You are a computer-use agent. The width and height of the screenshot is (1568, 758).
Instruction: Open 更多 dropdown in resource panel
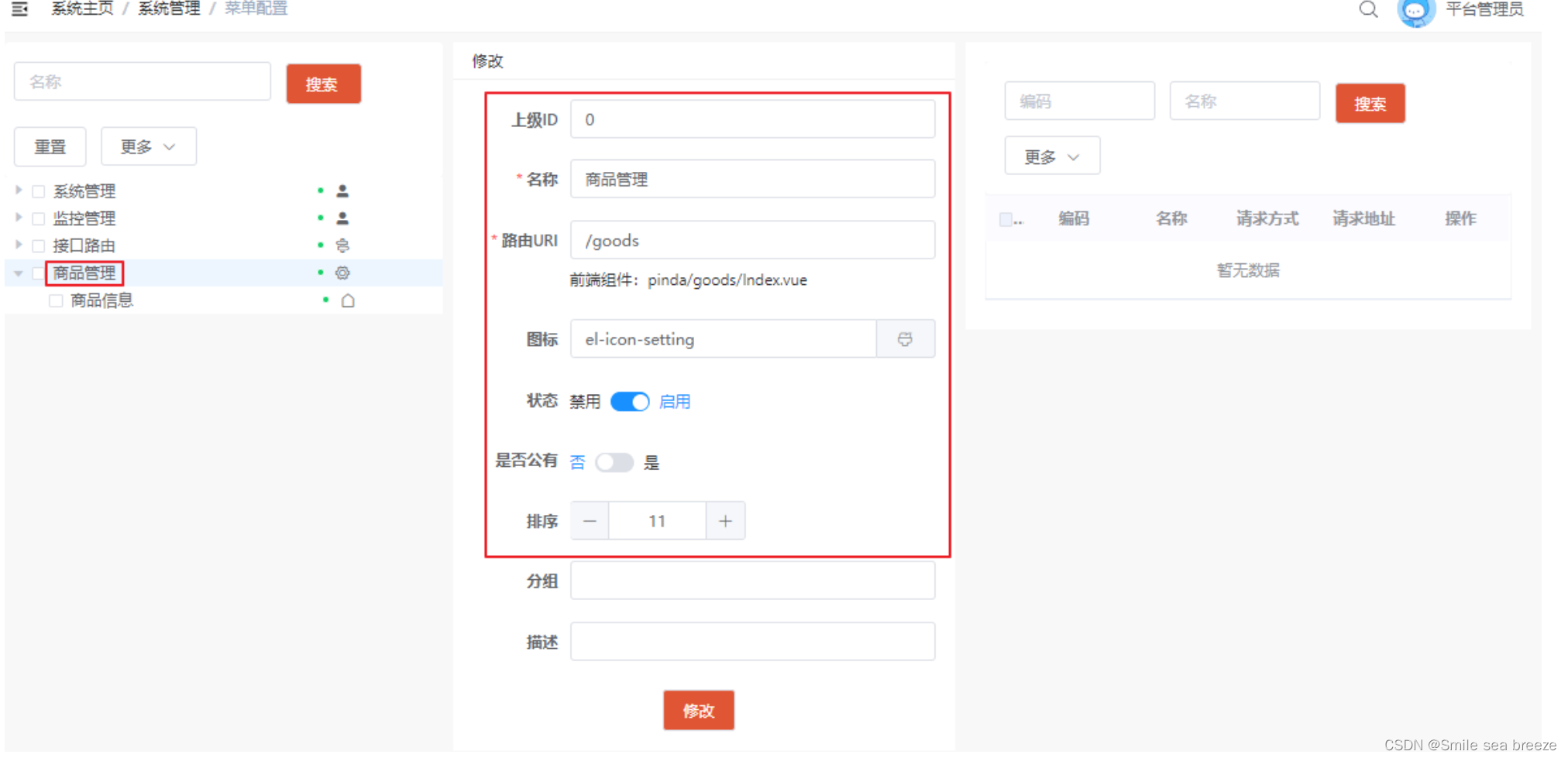pyautogui.click(x=1052, y=156)
